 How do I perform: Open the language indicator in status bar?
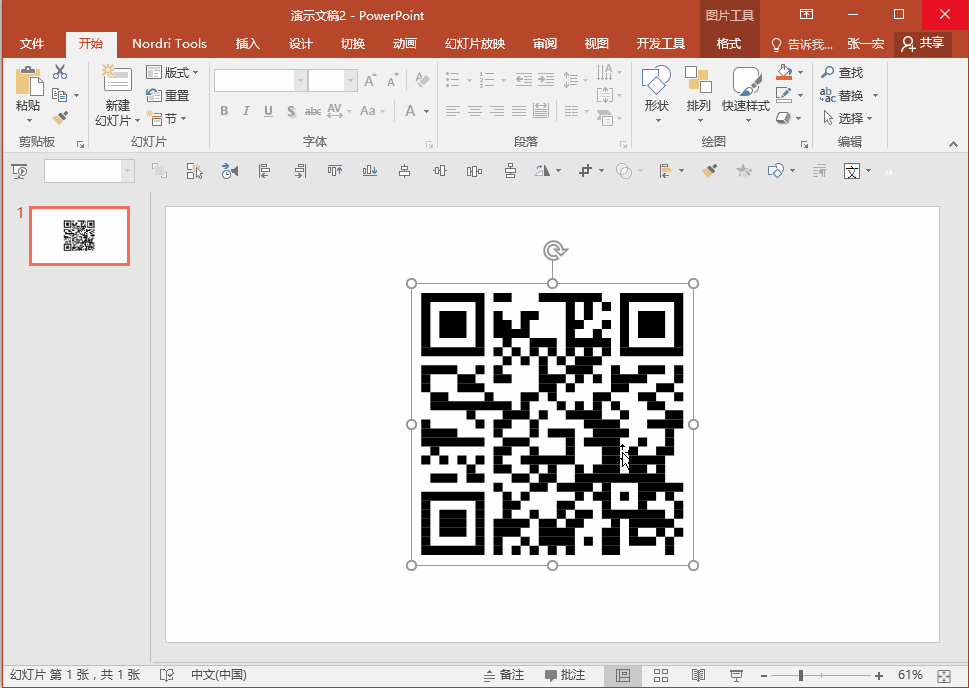pos(218,675)
